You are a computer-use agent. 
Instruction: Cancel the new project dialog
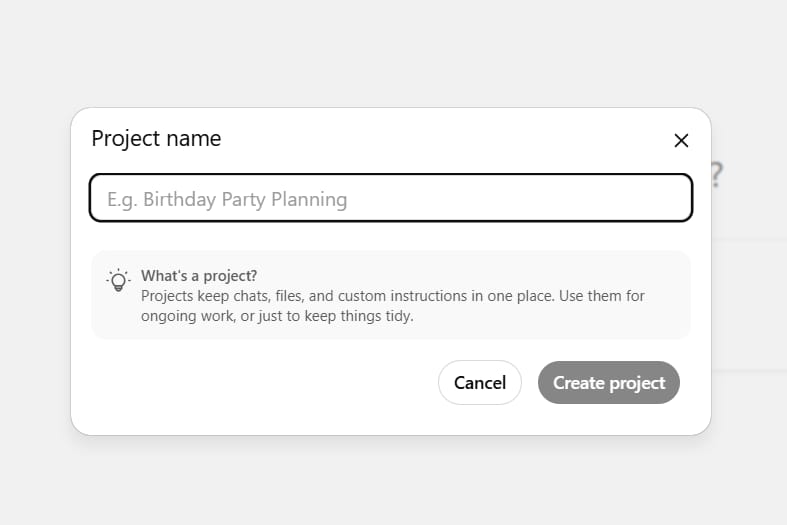click(480, 382)
